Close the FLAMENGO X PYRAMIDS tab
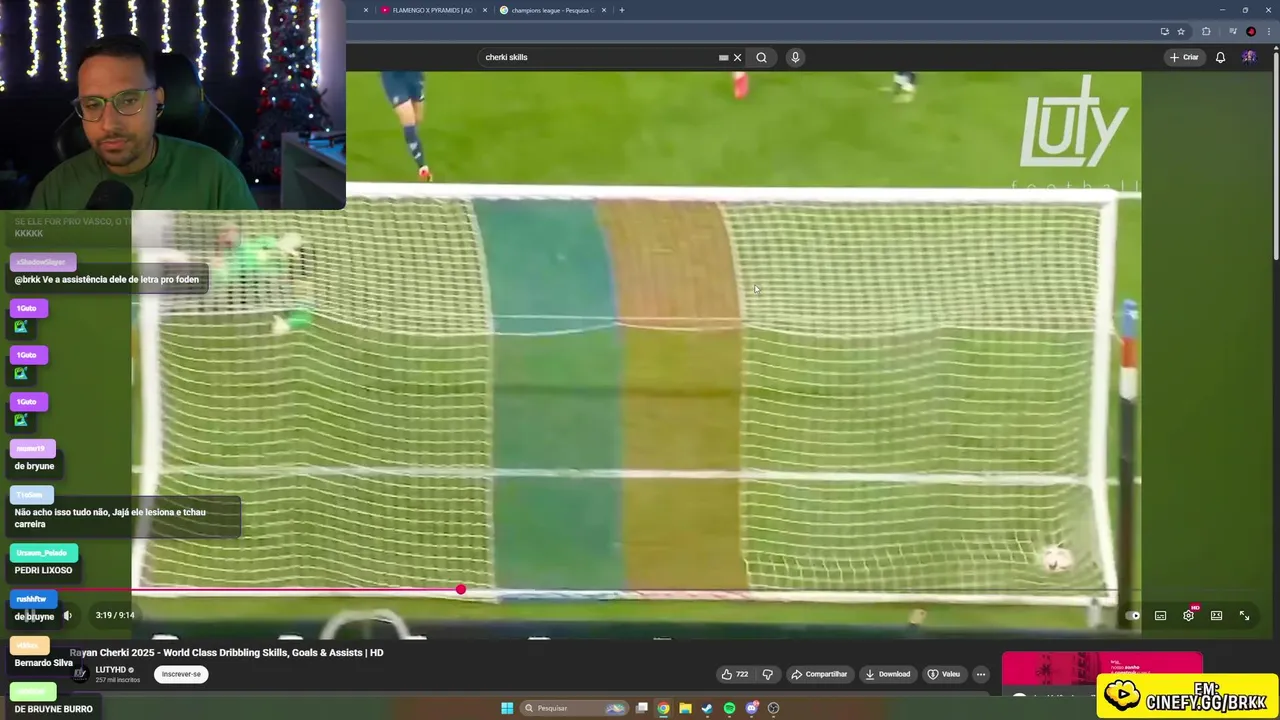The width and height of the screenshot is (1280, 720). pyautogui.click(x=485, y=10)
